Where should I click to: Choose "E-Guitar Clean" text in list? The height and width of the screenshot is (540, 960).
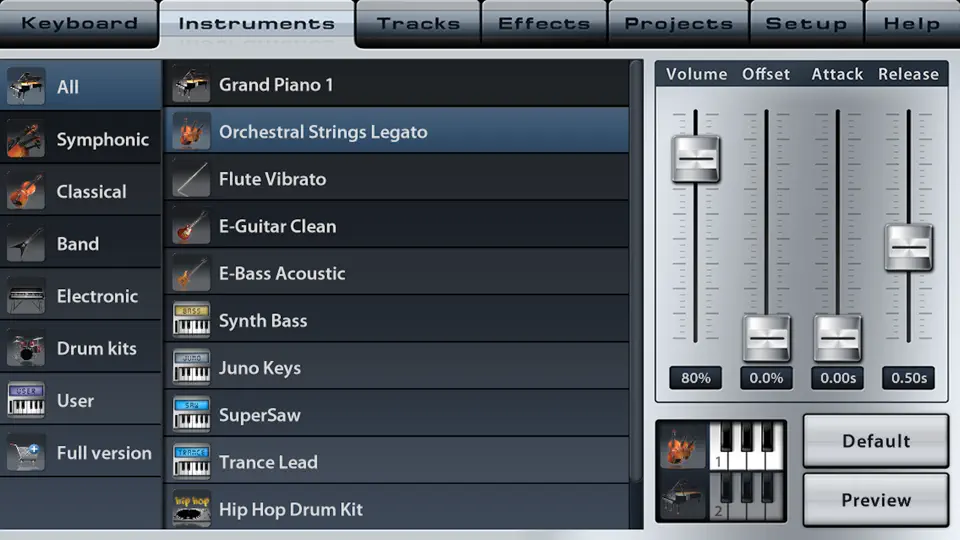[x=277, y=226]
